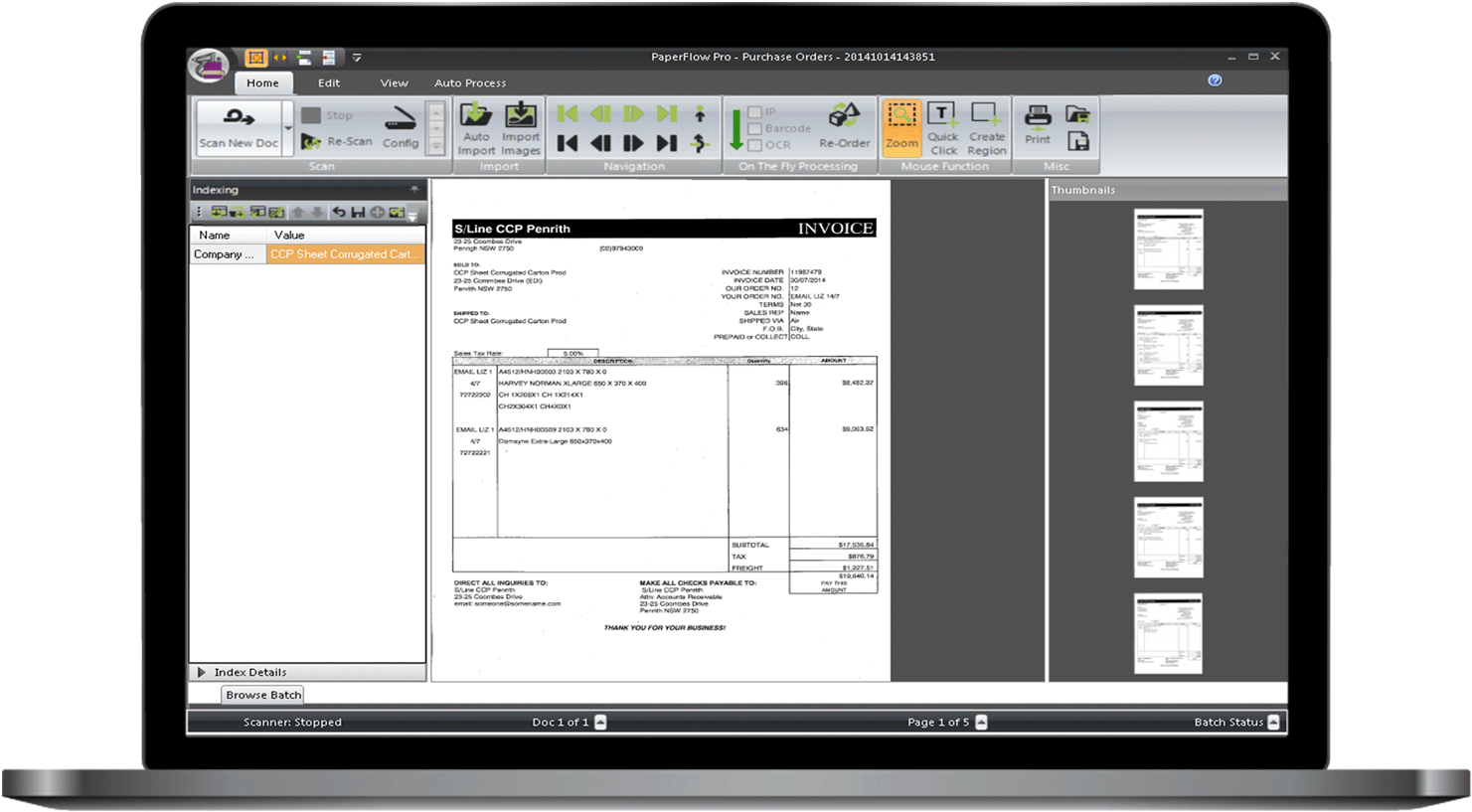Click the gray plus circle in Indexing toolbar
Viewport: 1472px width, 812px height.
[x=378, y=212]
